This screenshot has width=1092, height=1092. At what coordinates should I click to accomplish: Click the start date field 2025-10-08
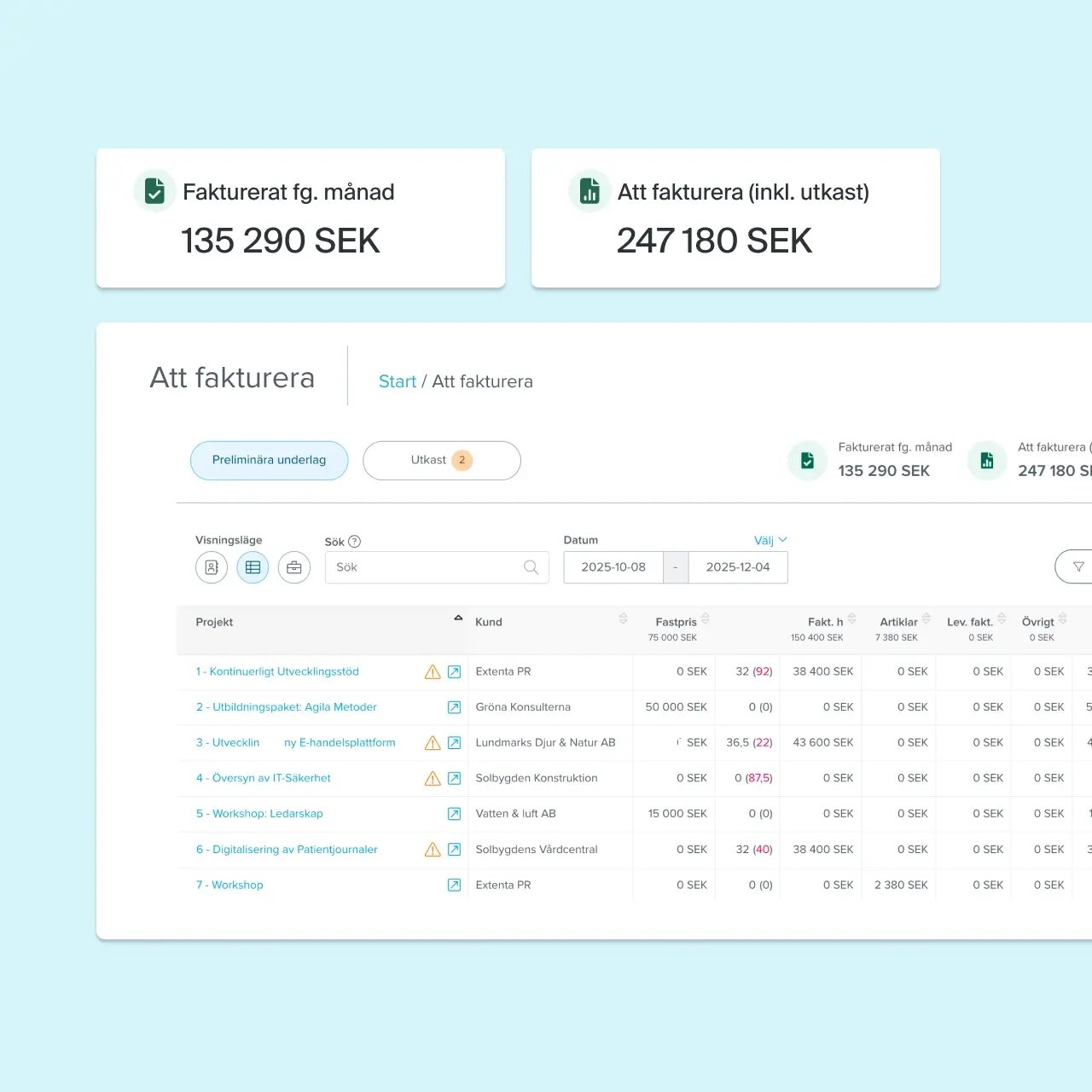(x=613, y=567)
